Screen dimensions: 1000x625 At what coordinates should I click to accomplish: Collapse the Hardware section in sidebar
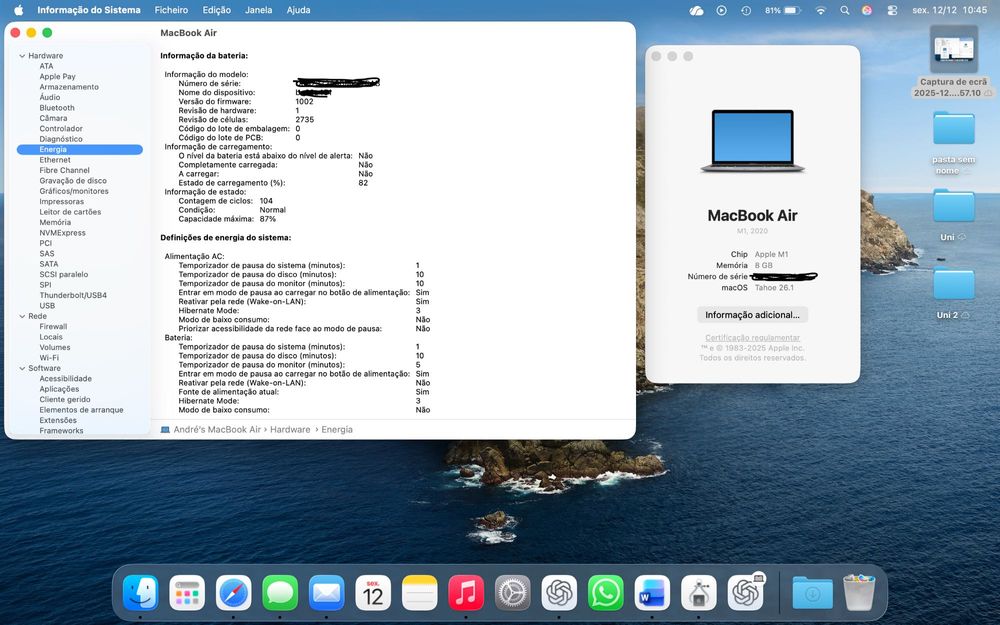coord(22,56)
